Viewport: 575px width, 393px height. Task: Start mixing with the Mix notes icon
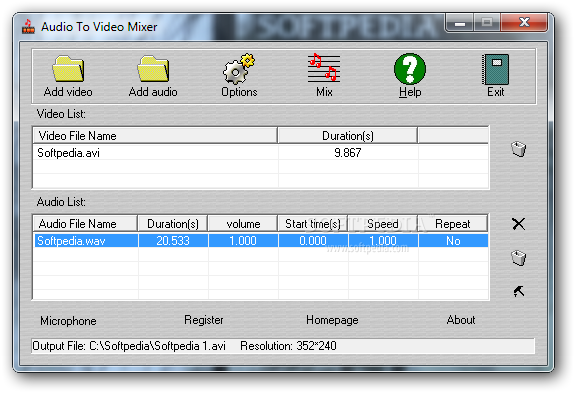click(324, 68)
